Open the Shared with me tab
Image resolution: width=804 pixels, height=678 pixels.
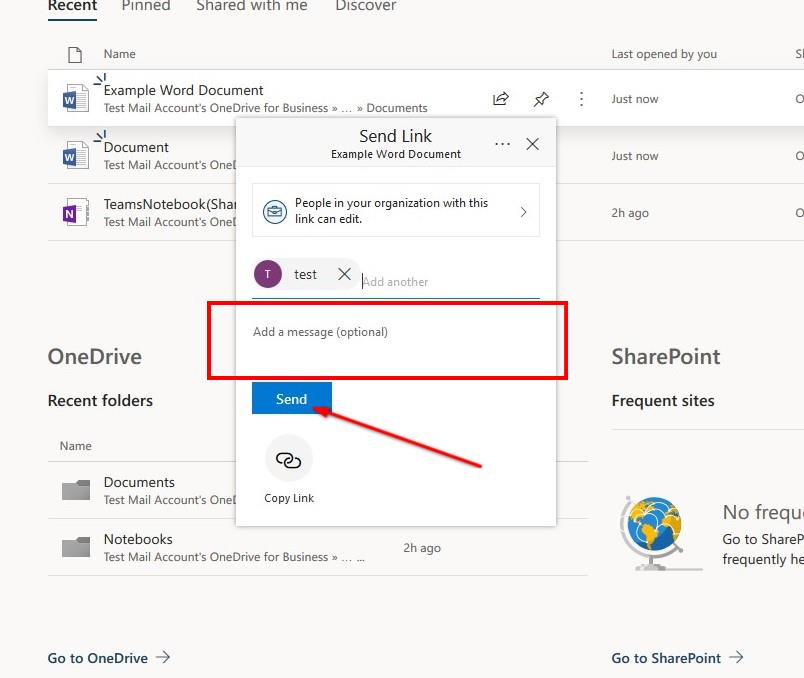pos(252,6)
